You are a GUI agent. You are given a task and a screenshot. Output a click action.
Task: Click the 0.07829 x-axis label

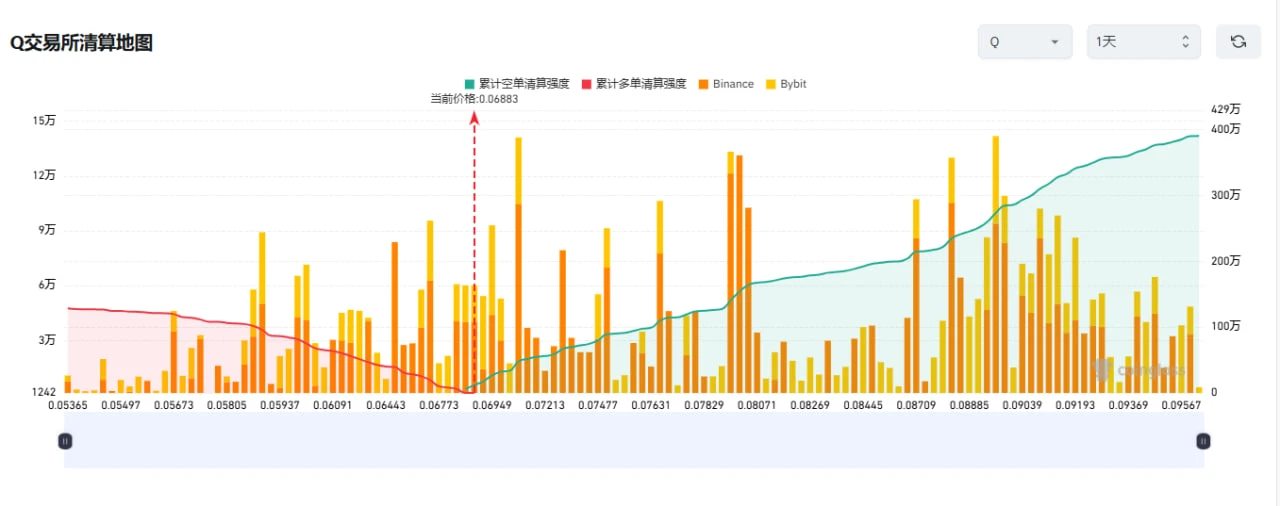(705, 405)
